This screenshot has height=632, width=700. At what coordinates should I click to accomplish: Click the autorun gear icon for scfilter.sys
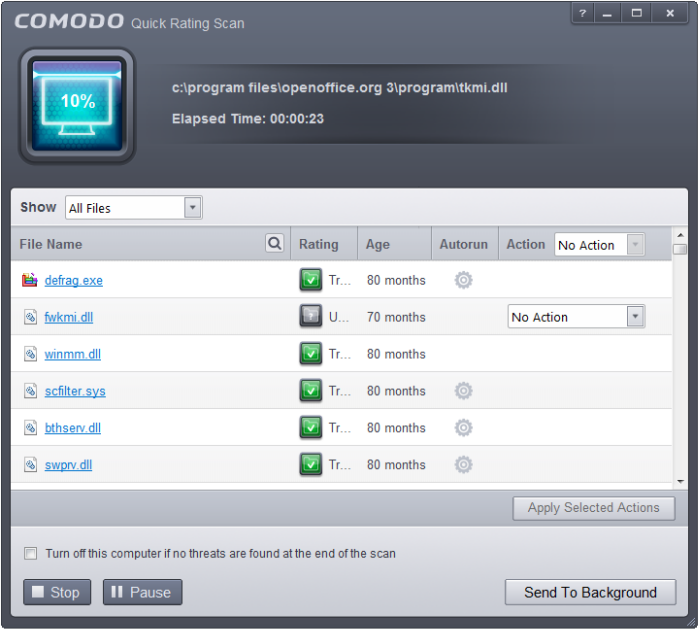tap(463, 391)
